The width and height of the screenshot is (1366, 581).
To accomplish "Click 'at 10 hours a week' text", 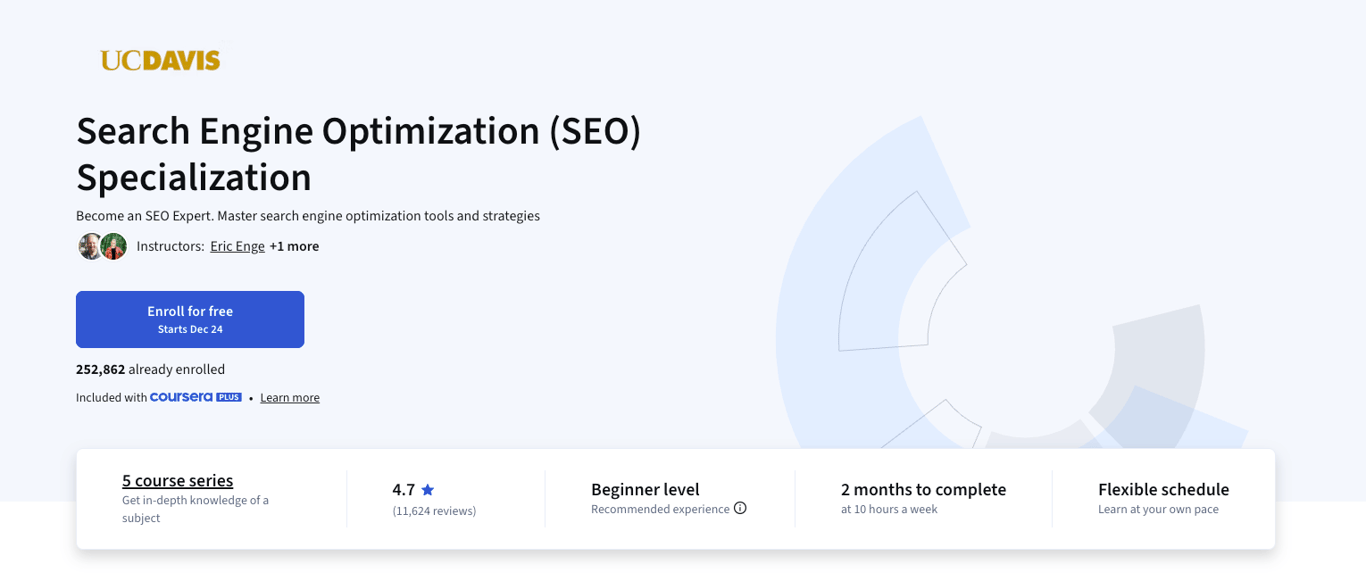I will (x=889, y=509).
